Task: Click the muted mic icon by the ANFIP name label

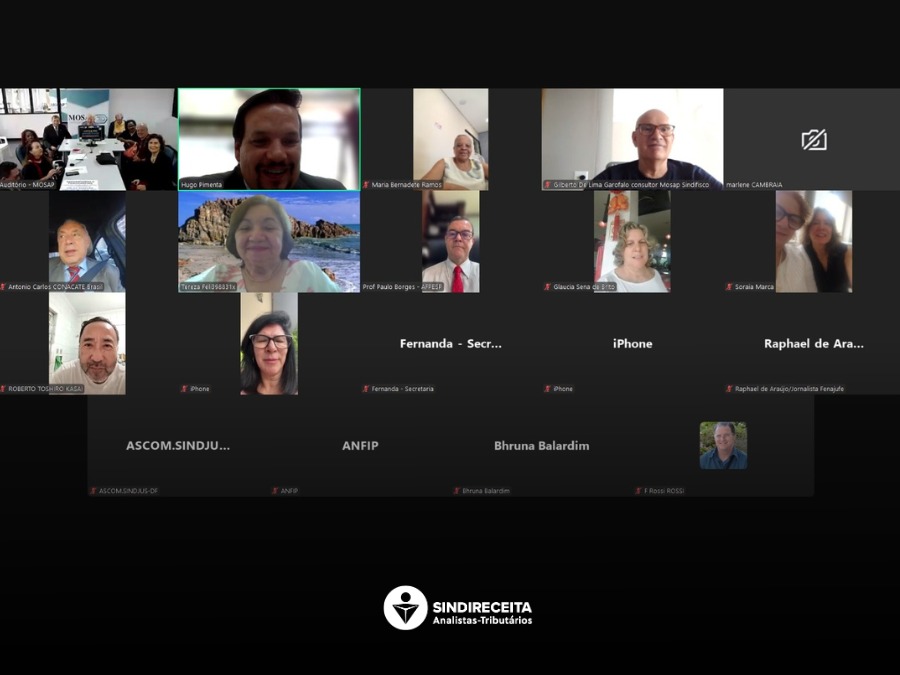Action: 275,491
